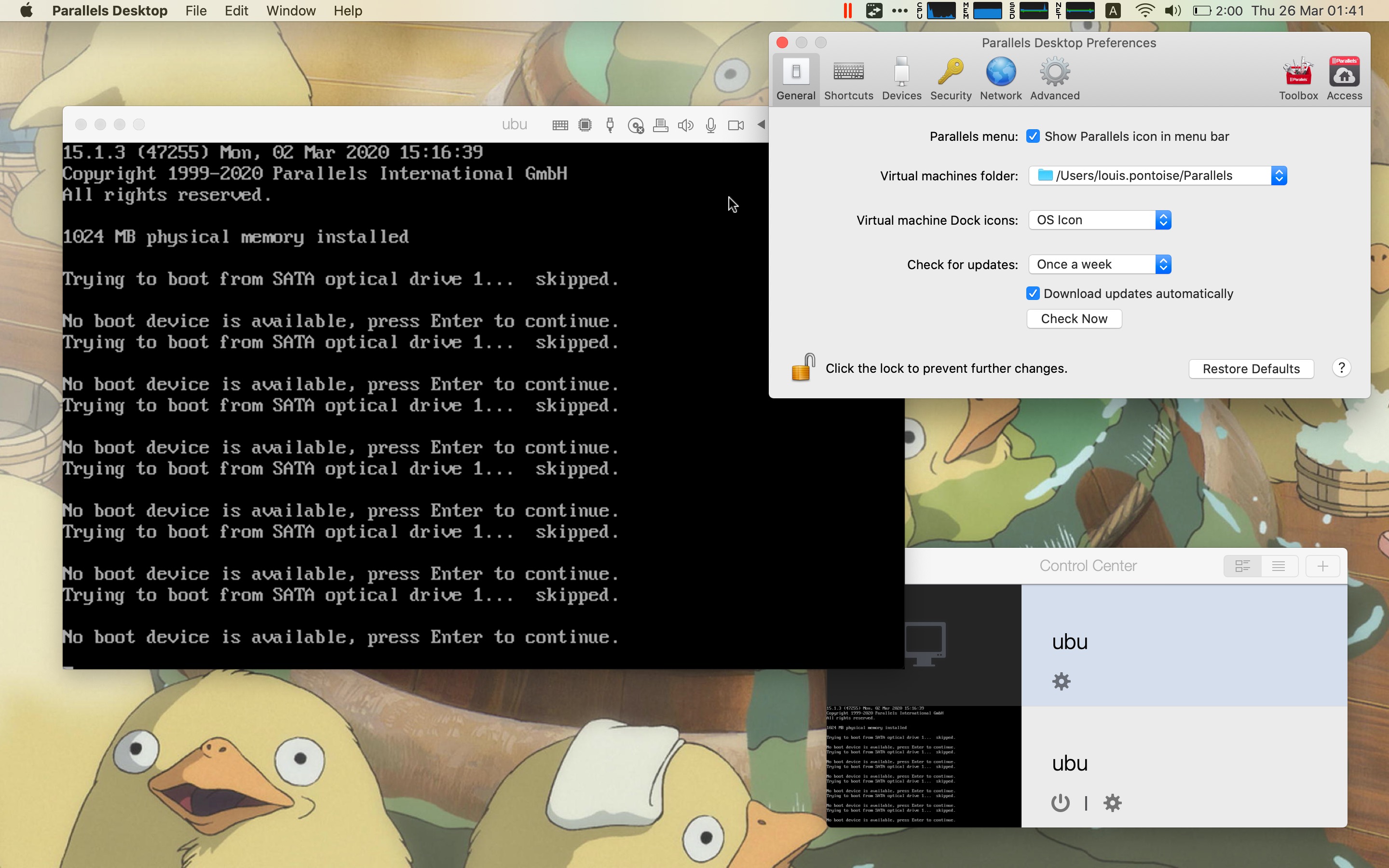Add a new VM with plus button
The width and height of the screenshot is (1389, 868).
[1323, 566]
